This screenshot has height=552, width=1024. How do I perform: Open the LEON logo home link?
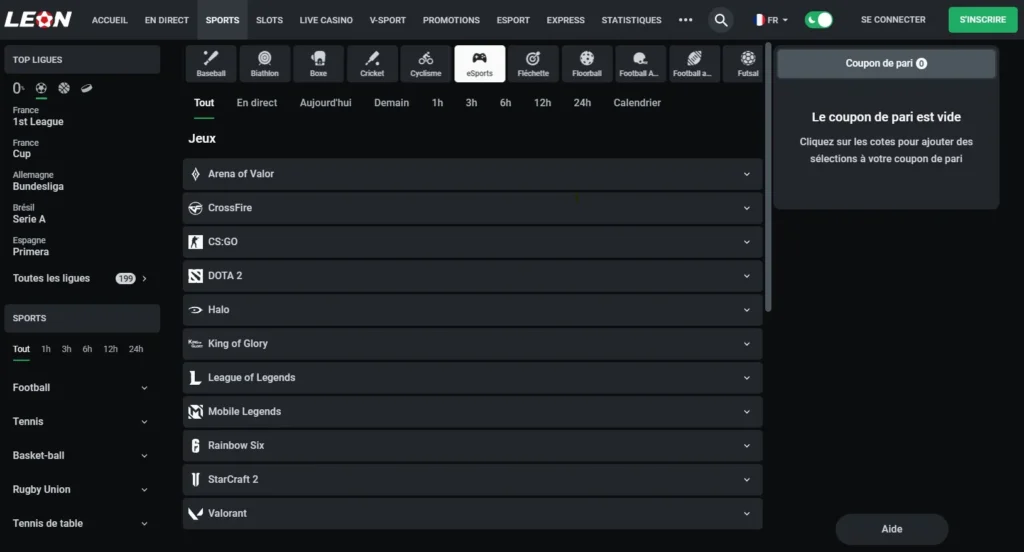click(x=38, y=20)
